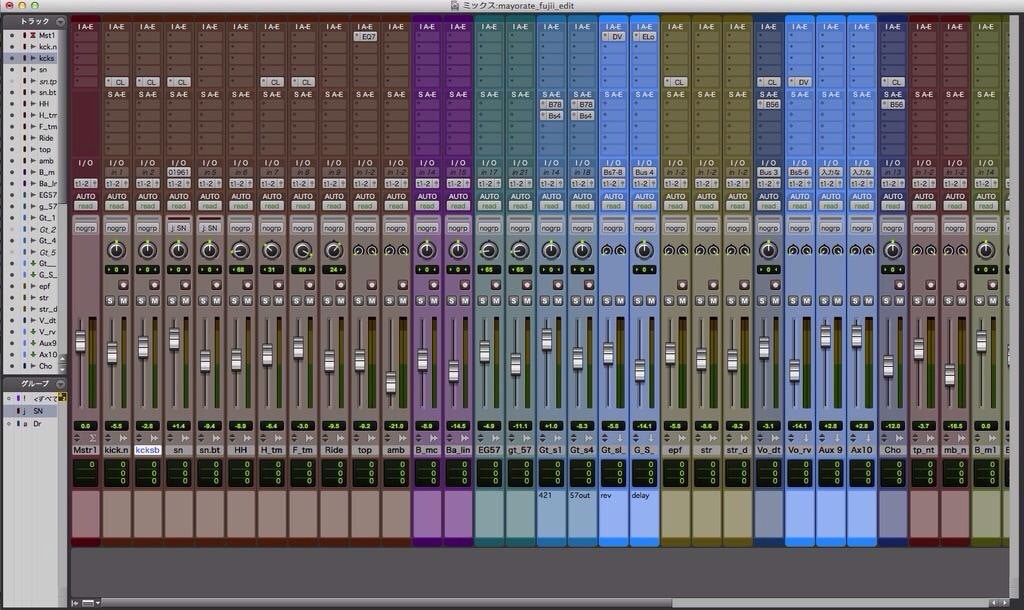This screenshot has width=1024, height=610.
Task: Open automation mode selector on Mstr1
Action: tap(85, 206)
